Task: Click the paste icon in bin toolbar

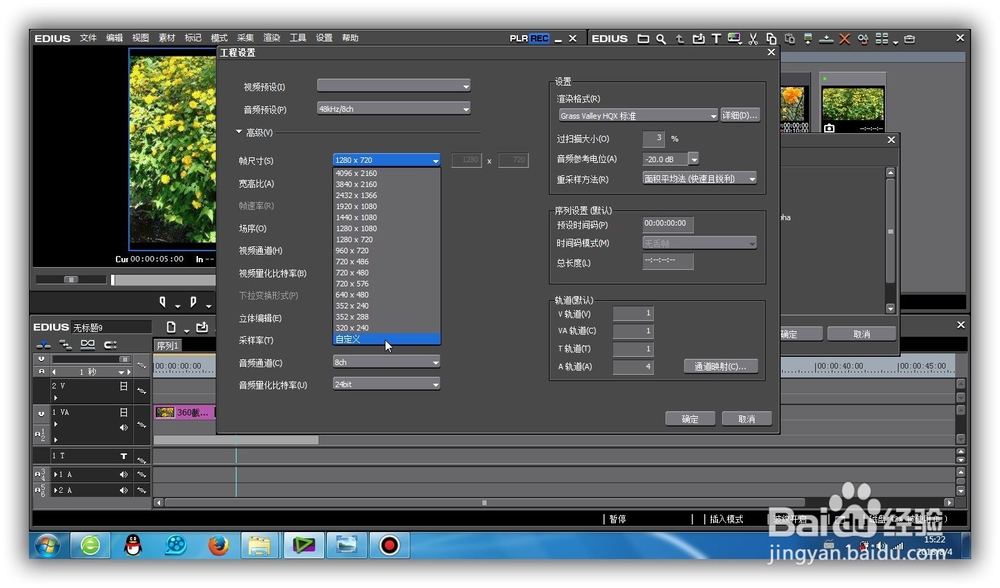Action: coord(790,39)
